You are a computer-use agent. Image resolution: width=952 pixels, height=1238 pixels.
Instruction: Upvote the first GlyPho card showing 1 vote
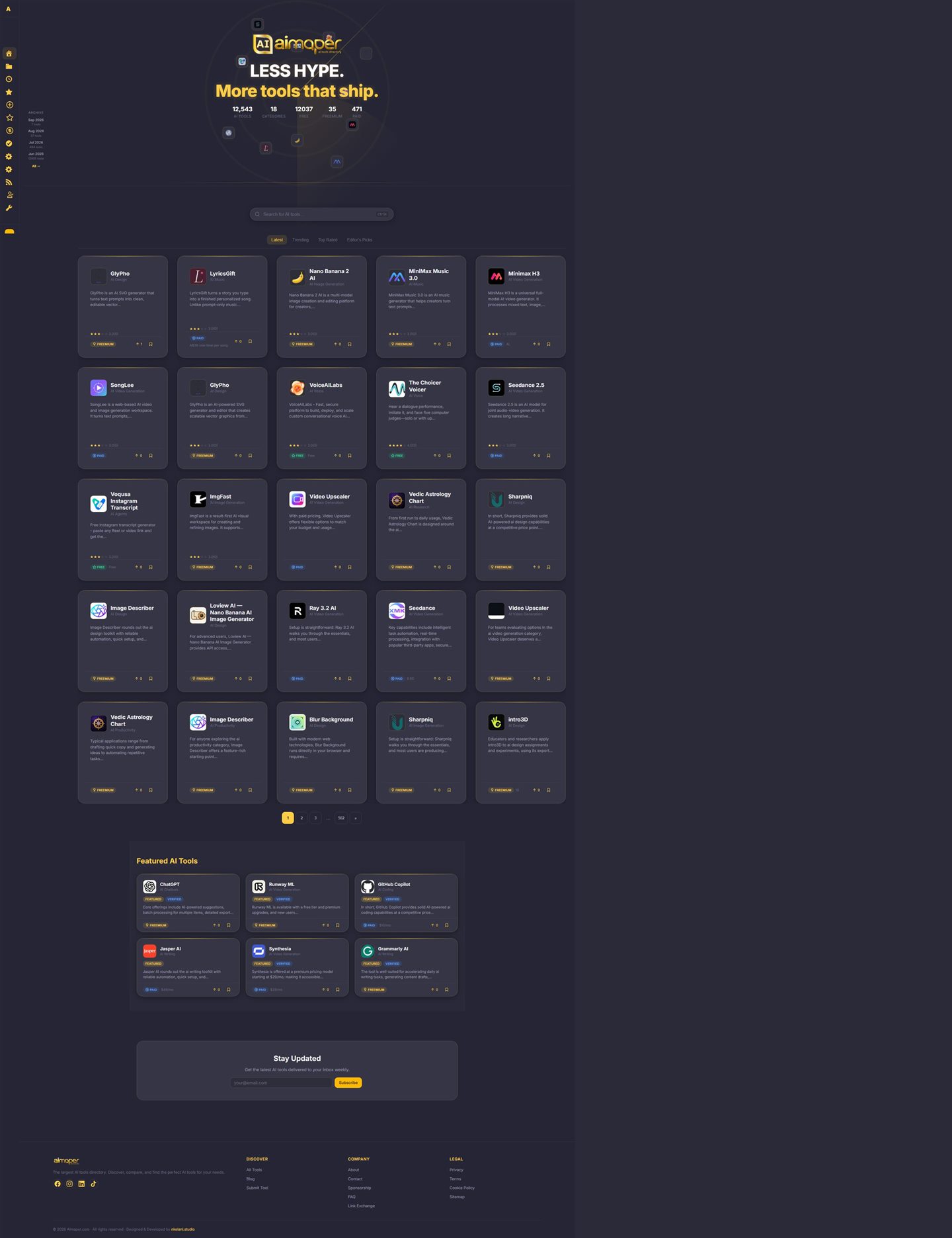click(139, 344)
